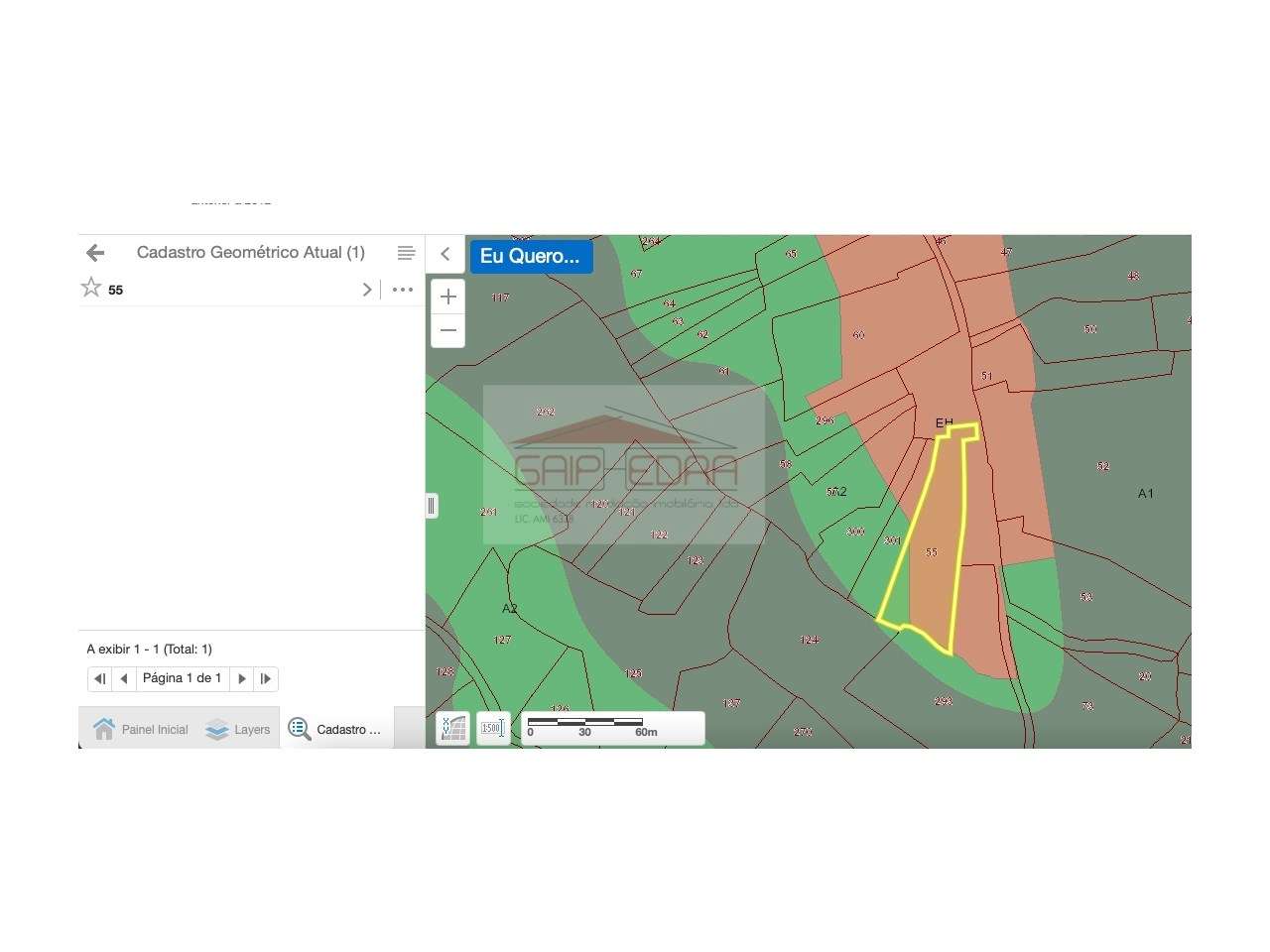Switch to Cadastro tab
The image size is (1270, 952).
tap(336, 729)
